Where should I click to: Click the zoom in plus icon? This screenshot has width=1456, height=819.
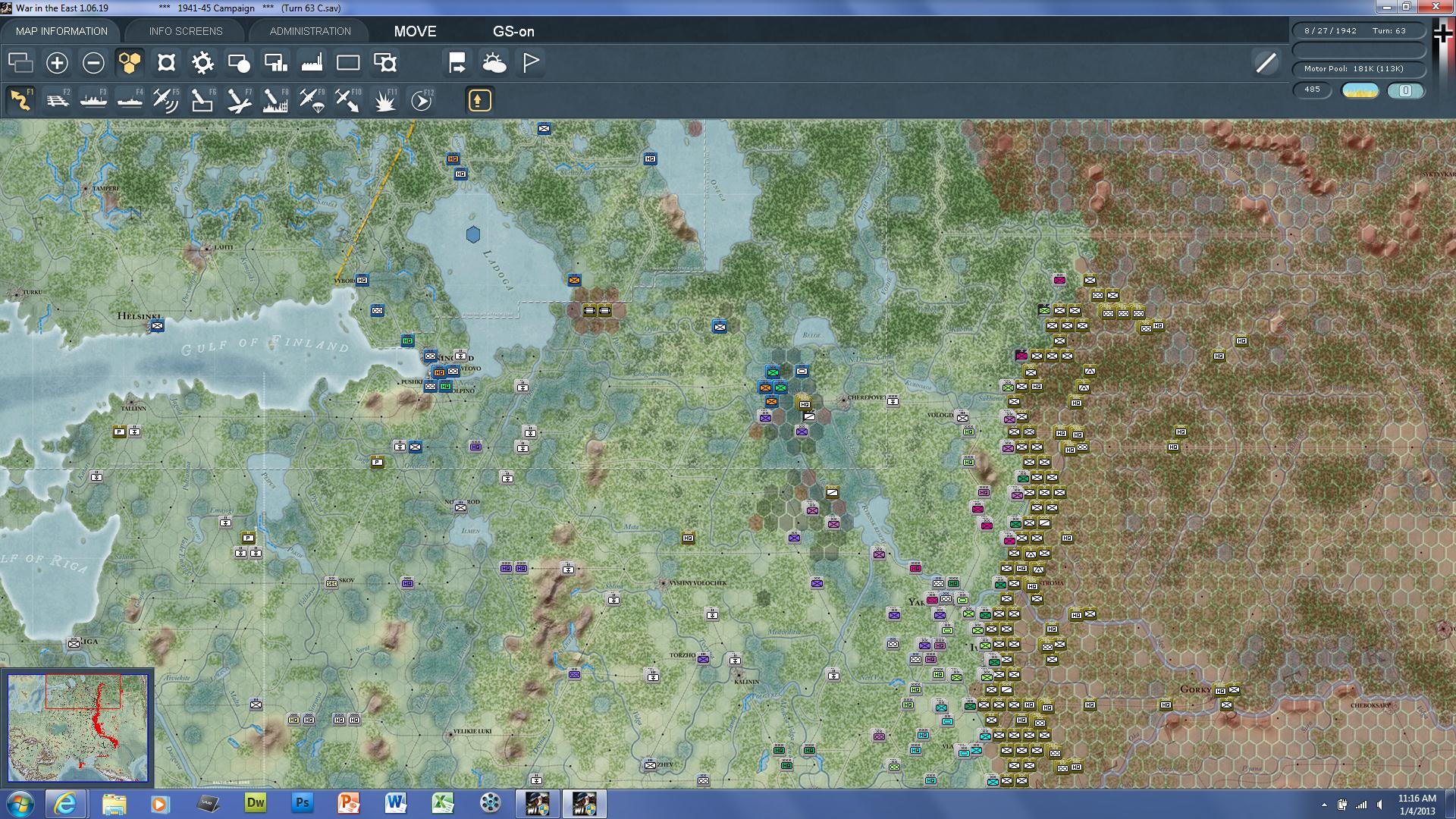coord(57,63)
